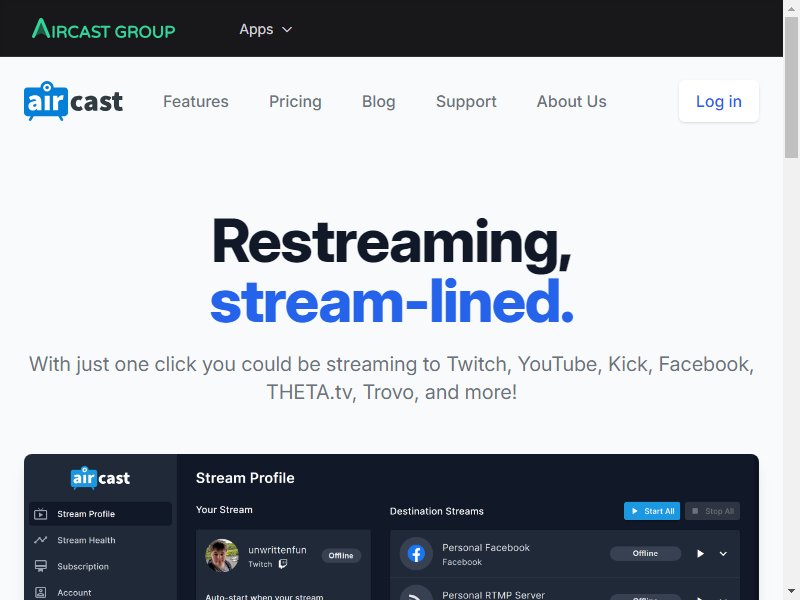This screenshot has width=800, height=600.
Task: Select Stream Profile in dashboard sidebar
Action: pyautogui.click(x=101, y=514)
